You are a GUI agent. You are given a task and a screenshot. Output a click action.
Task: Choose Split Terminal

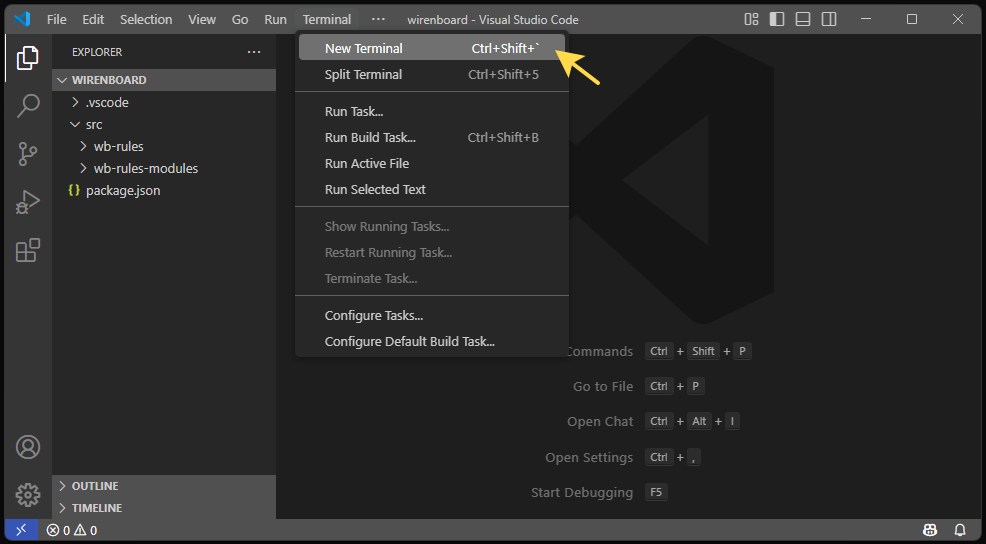tap(431, 74)
